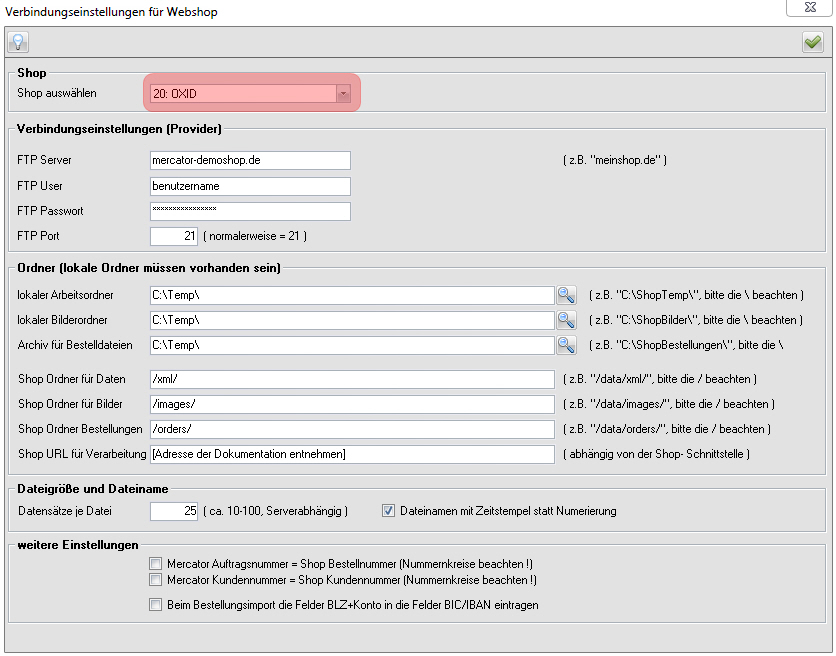Check the BLZ+Konto to BIC/IBAN option

(x=155, y=604)
